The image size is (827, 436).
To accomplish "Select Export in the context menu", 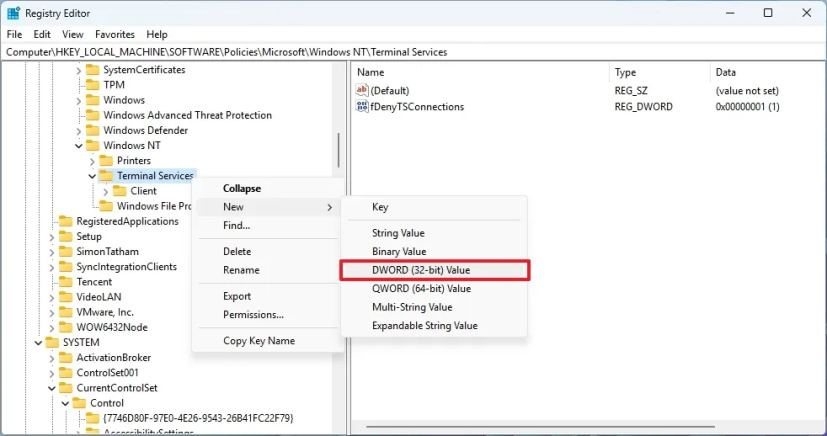I will (x=268, y=296).
